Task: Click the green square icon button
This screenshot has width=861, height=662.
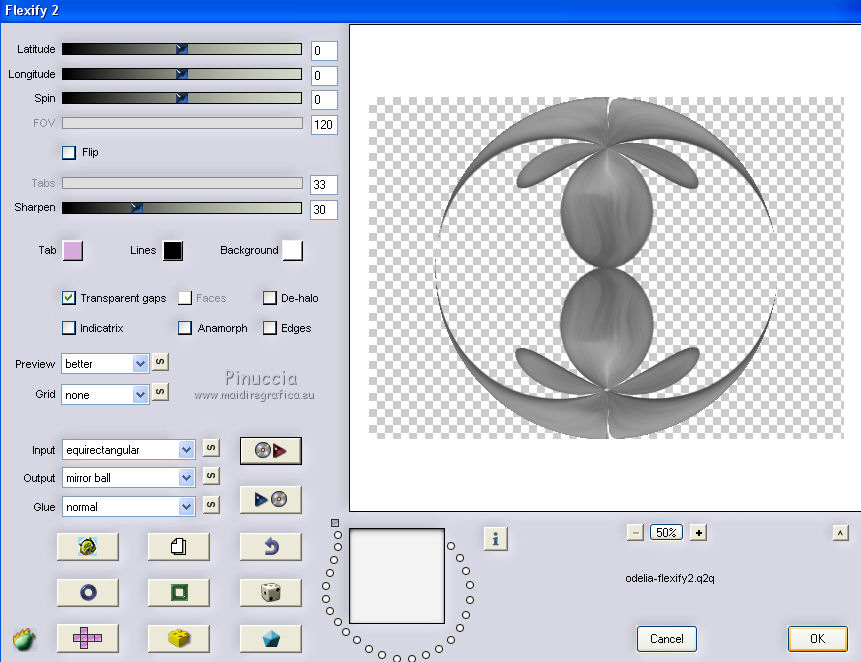Action: (178, 593)
